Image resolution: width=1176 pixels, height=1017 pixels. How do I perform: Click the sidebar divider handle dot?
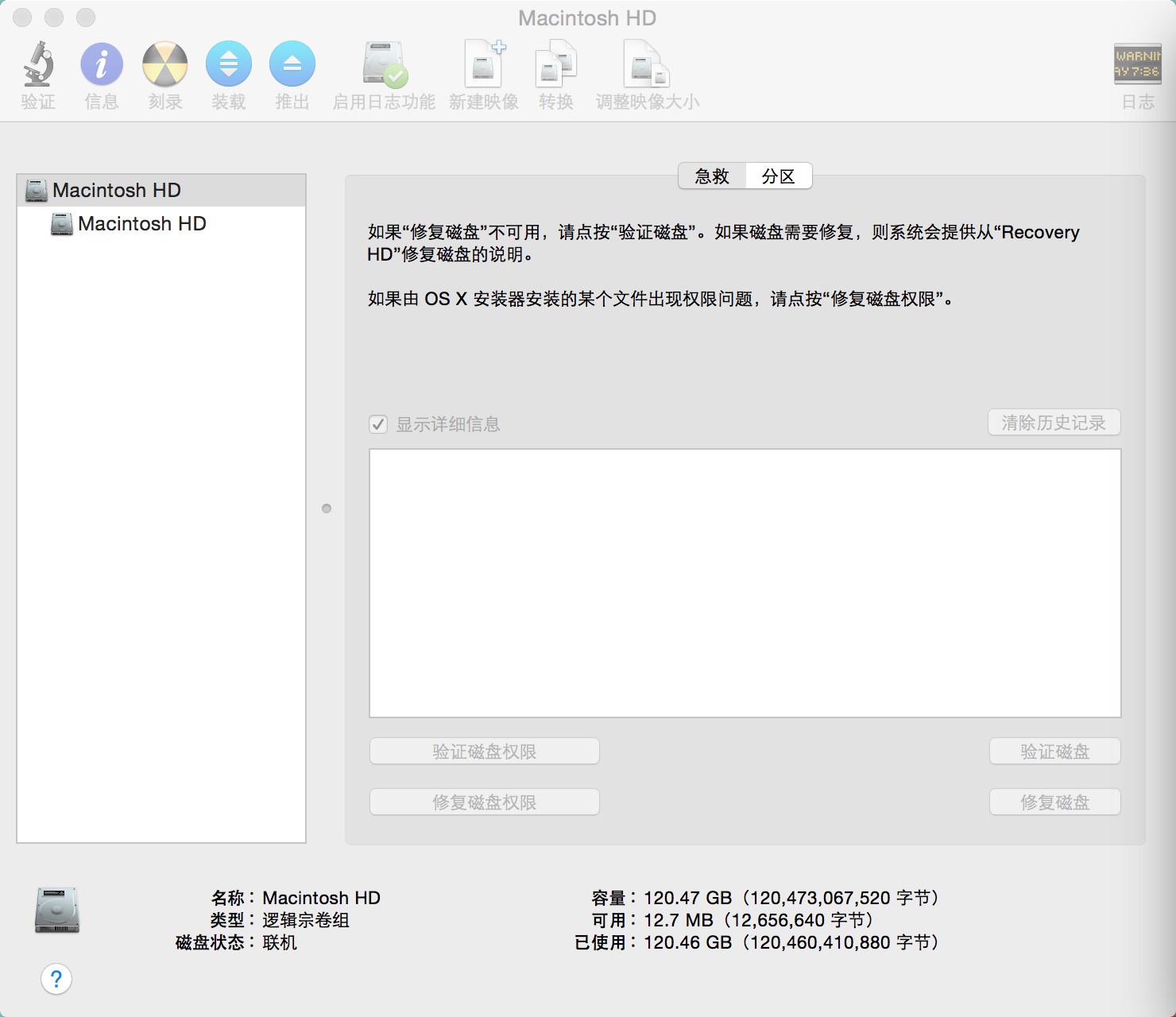coord(327,508)
